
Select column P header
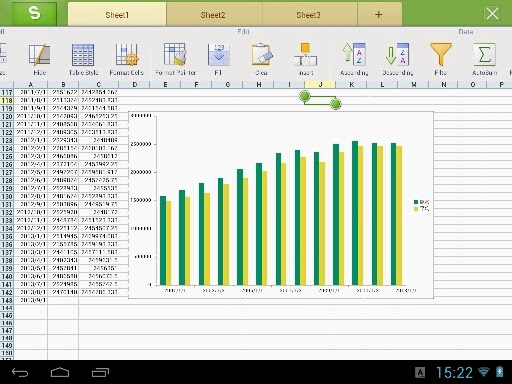pyautogui.click(x=500, y=84)
